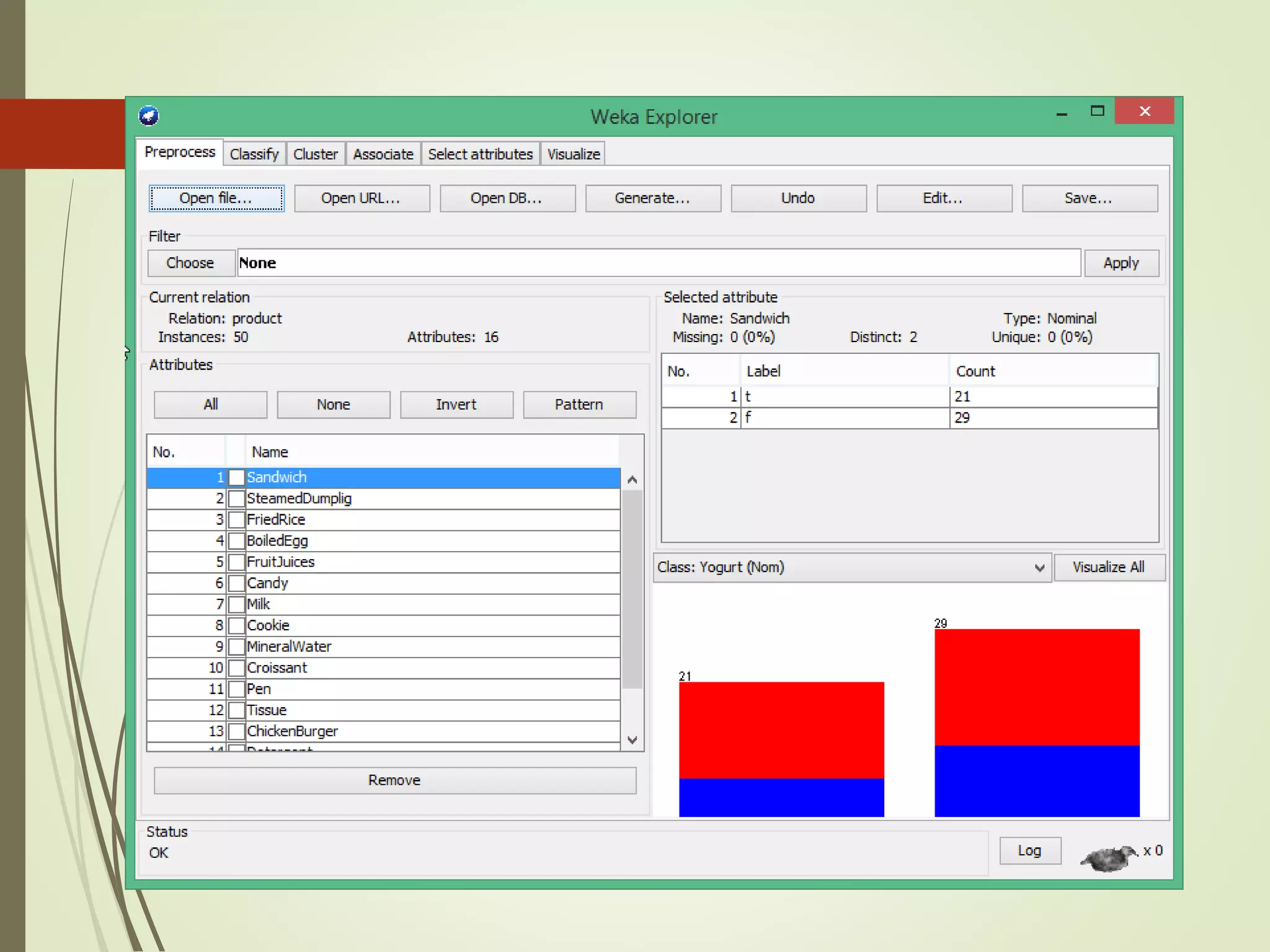This screenshot has width=1270, height=952.
Task: Minimize the Weka Explorer window
Action: 1062,114
